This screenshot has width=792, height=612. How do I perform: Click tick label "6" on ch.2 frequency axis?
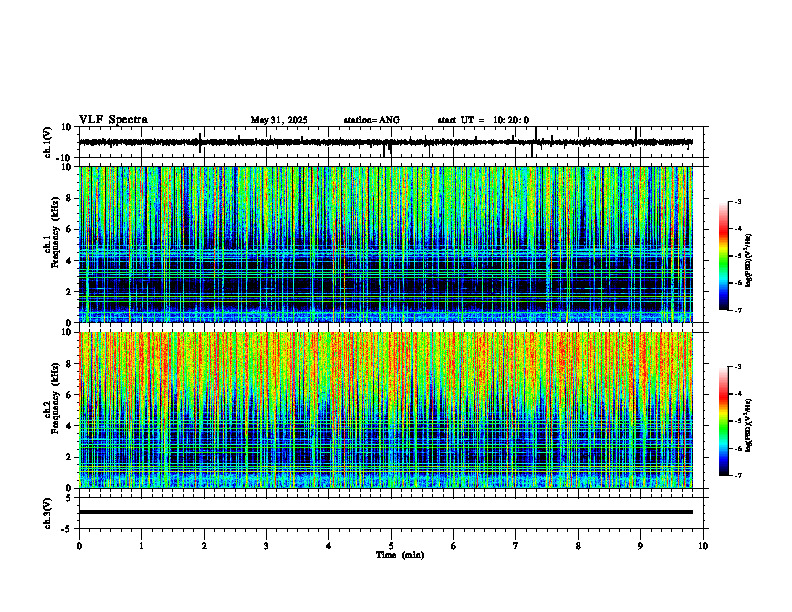point(70,395)
